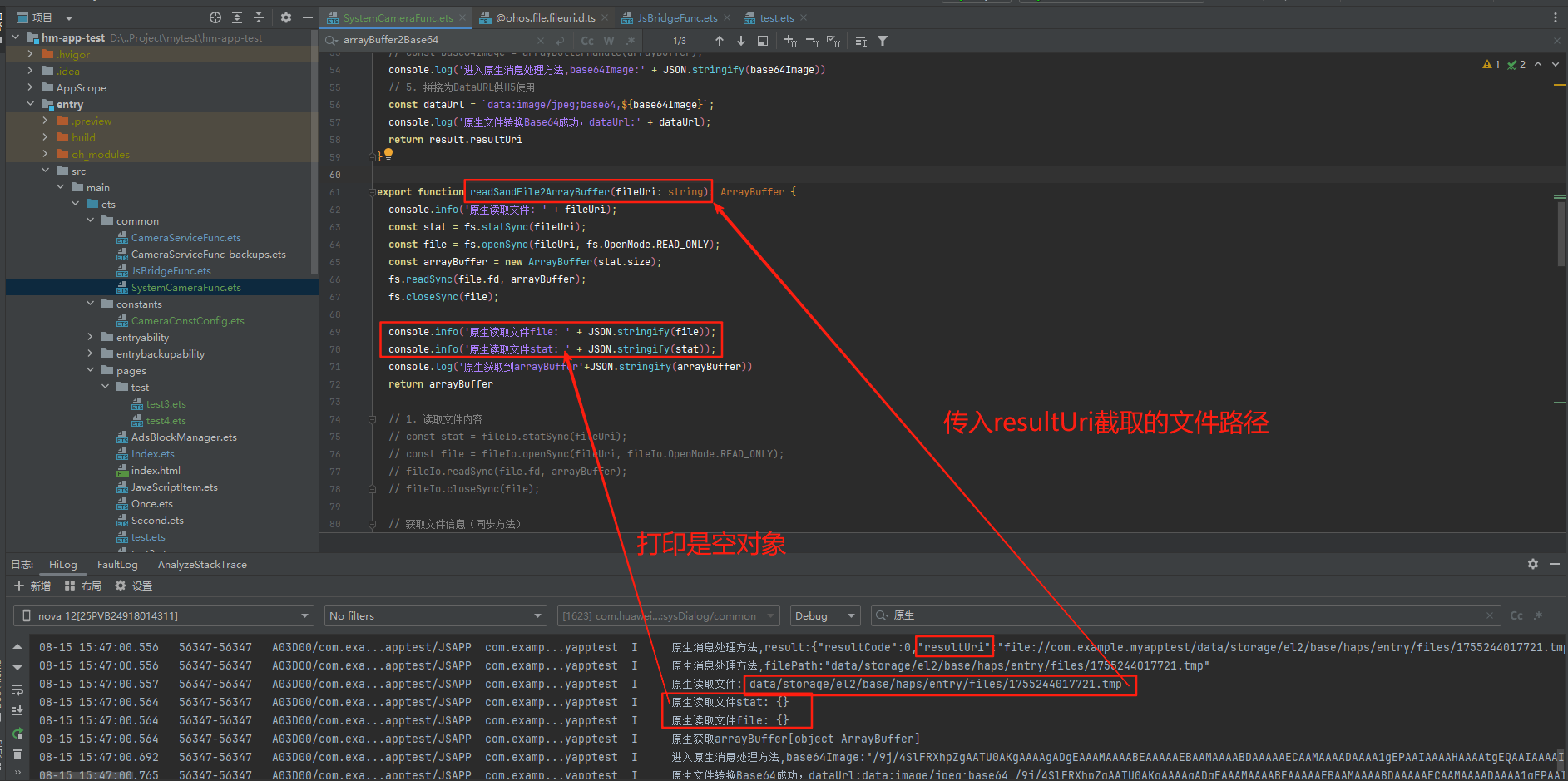This screenshot has height=781, width=1568.
Task: Open project panel gear options
Action: coord(286,17)
